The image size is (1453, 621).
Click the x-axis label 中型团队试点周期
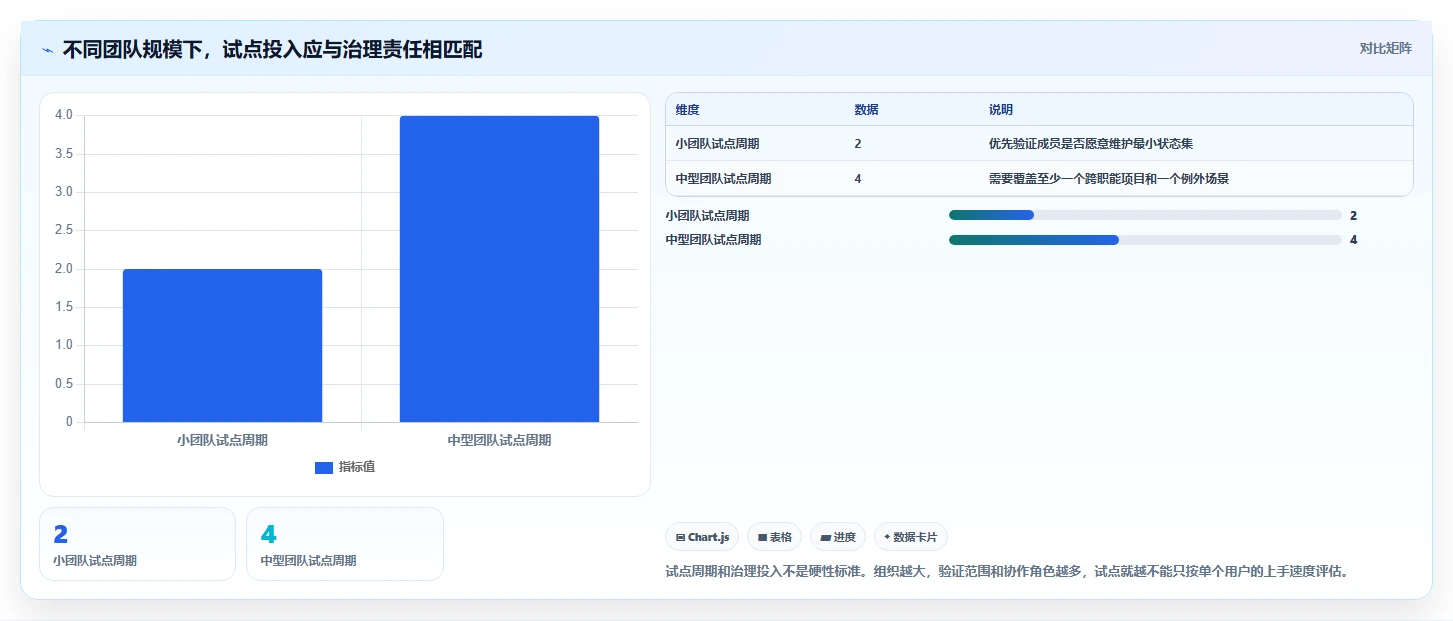(499, 440)
